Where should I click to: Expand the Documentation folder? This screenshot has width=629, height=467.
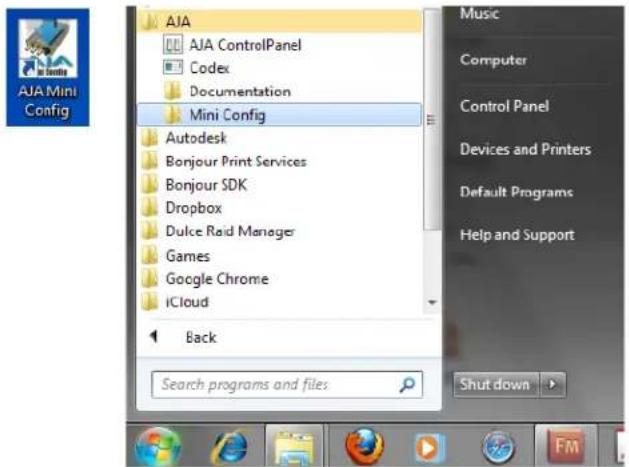pos(227,91)
